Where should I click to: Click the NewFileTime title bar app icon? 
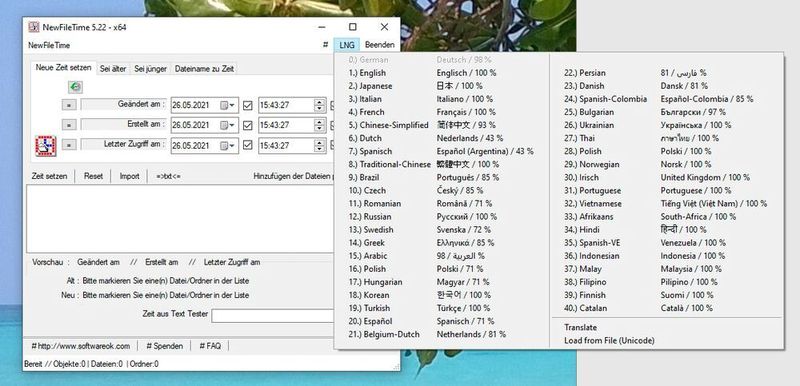tap(34, 27)
